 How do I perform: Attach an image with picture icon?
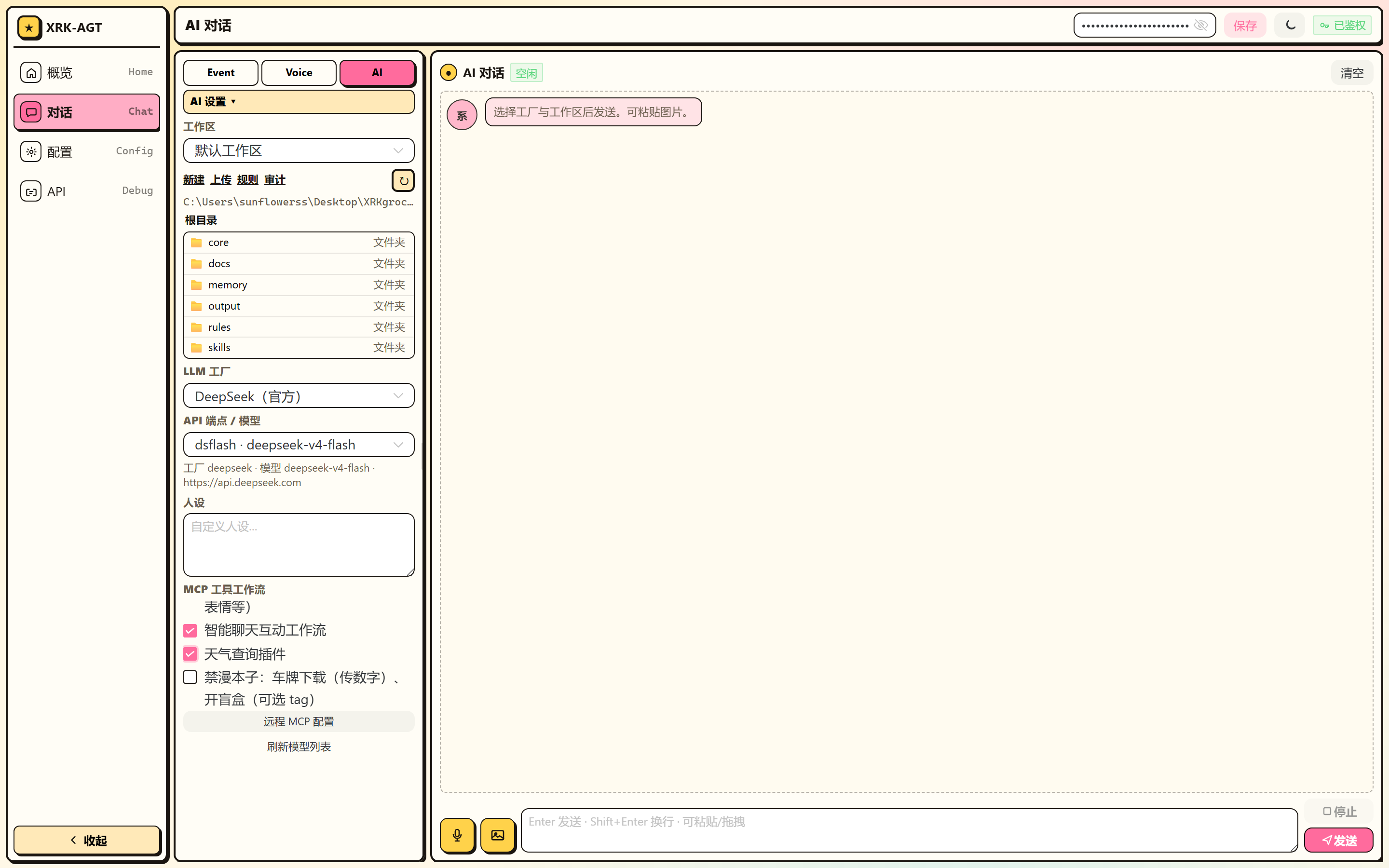(x=498, y=835)
